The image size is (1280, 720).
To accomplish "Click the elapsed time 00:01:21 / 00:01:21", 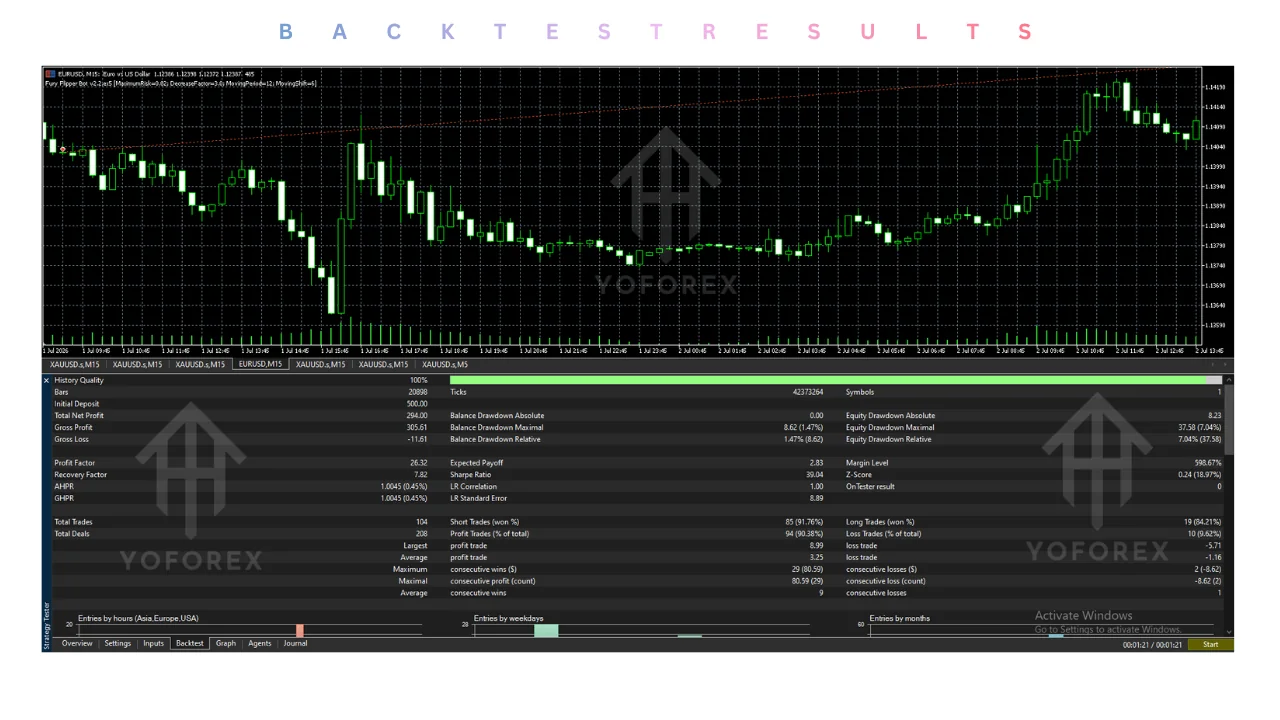I will 1152,645.
